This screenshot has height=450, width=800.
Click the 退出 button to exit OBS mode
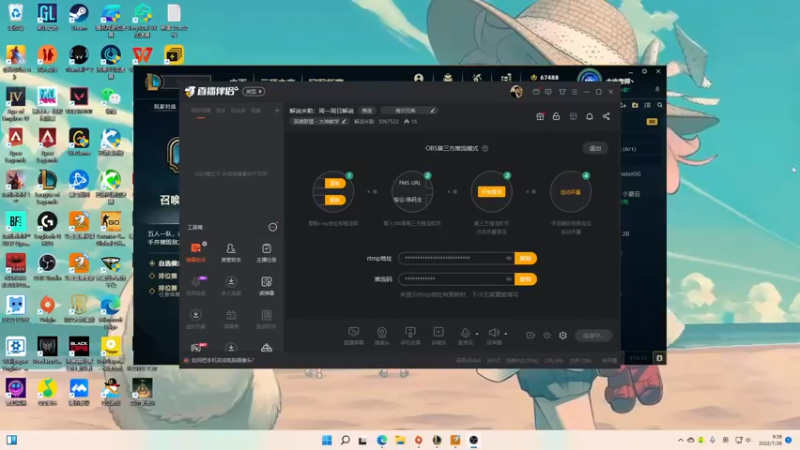595,148
